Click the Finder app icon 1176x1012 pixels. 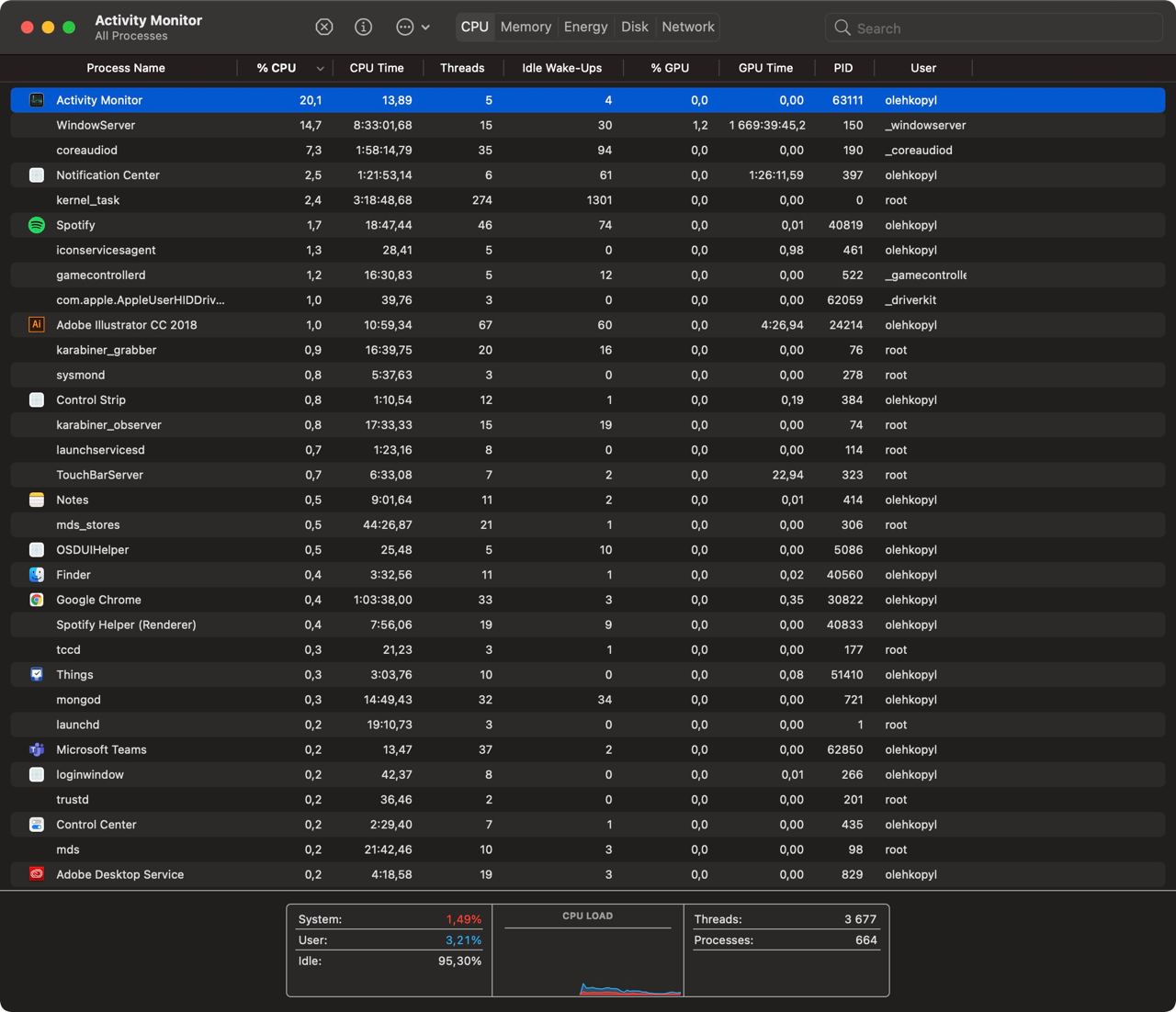pos(37,575)
